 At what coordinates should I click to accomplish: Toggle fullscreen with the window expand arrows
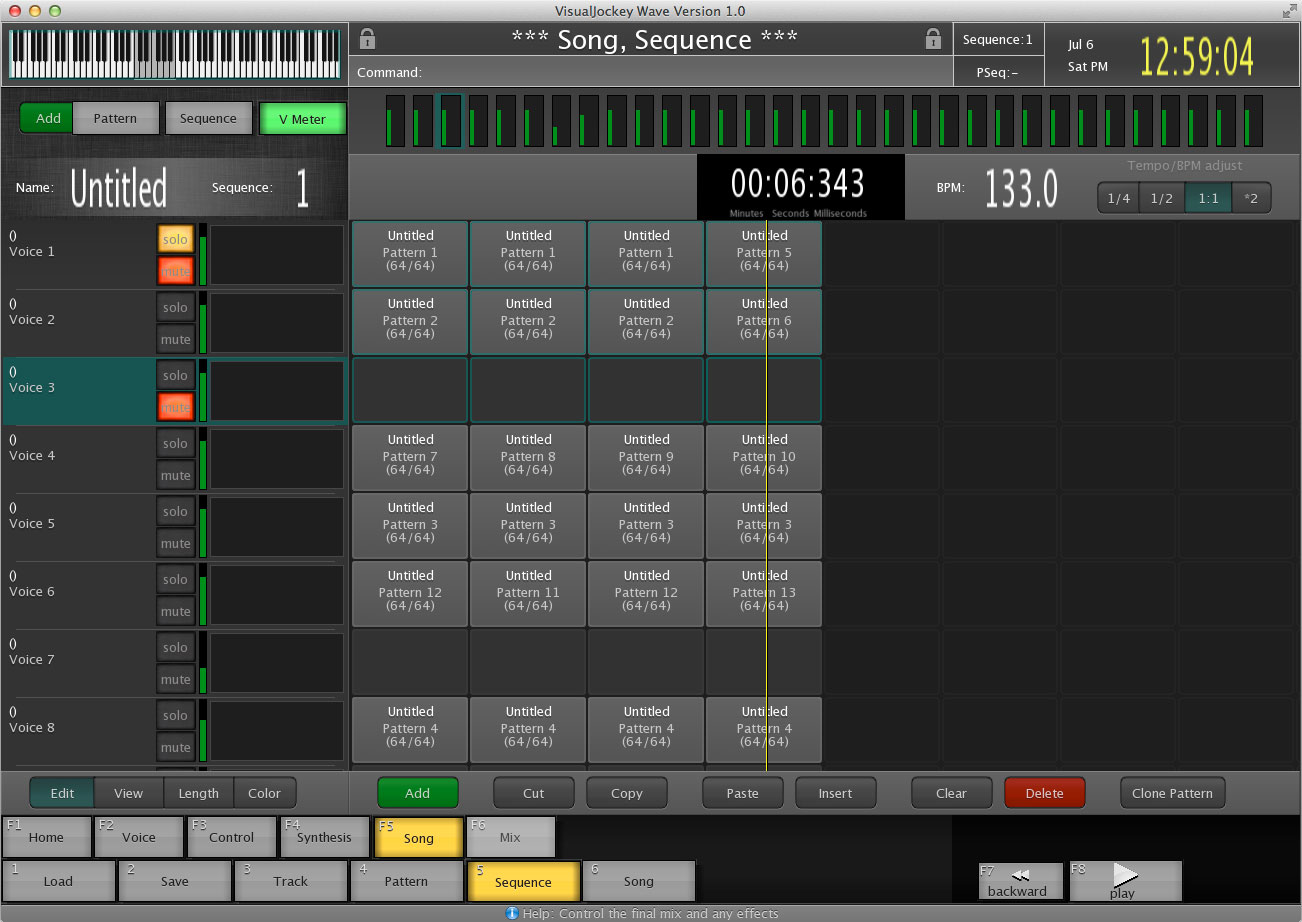coord(1289,11)
